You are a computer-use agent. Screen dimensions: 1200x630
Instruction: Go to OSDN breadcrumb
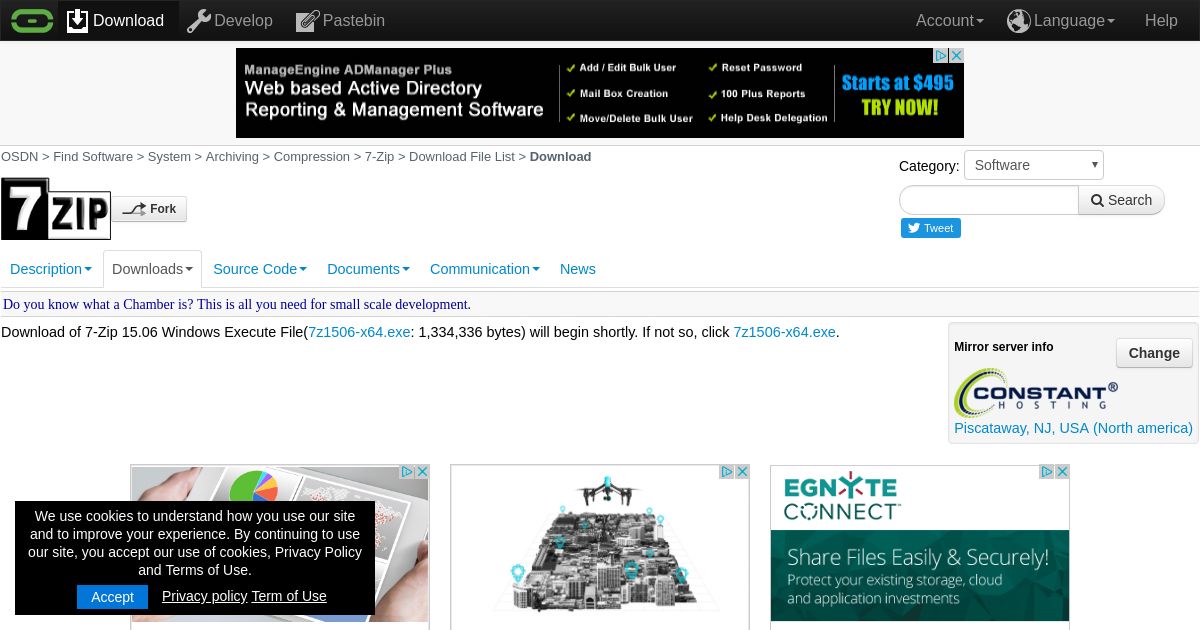(19, 157)
